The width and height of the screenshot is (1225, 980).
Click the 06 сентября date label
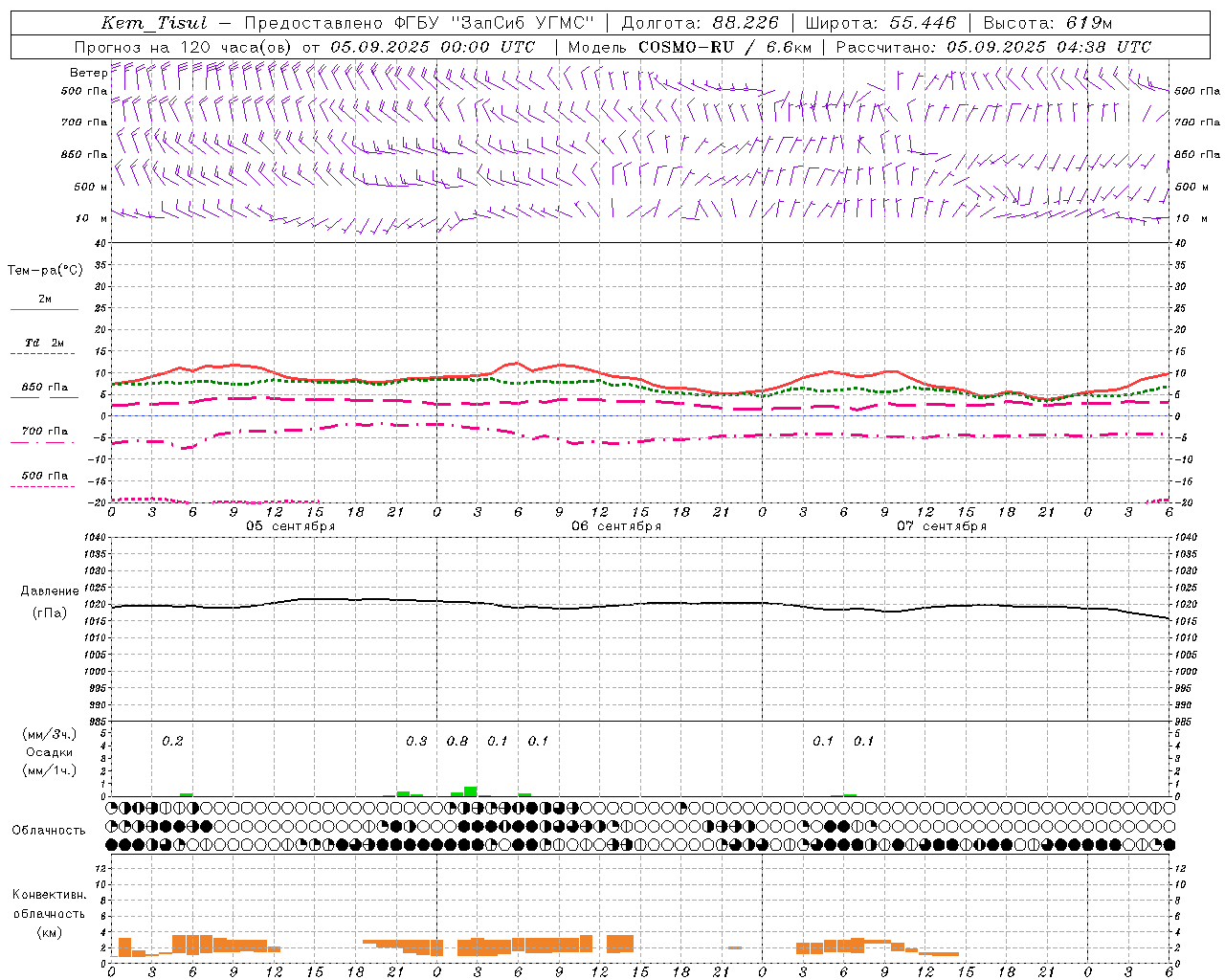point(616,526)
